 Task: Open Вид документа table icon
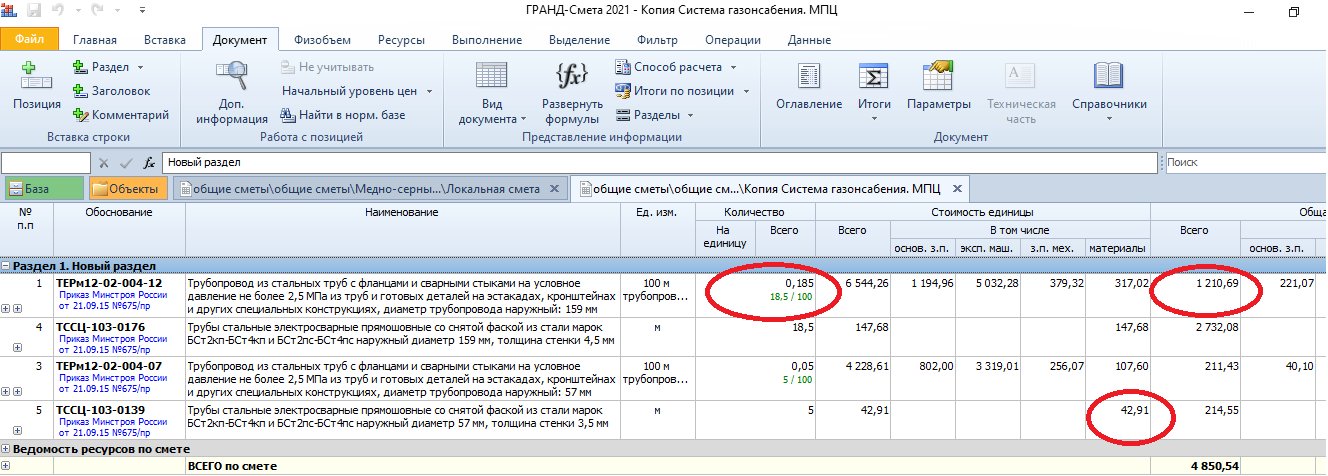[x=491, y=76]
